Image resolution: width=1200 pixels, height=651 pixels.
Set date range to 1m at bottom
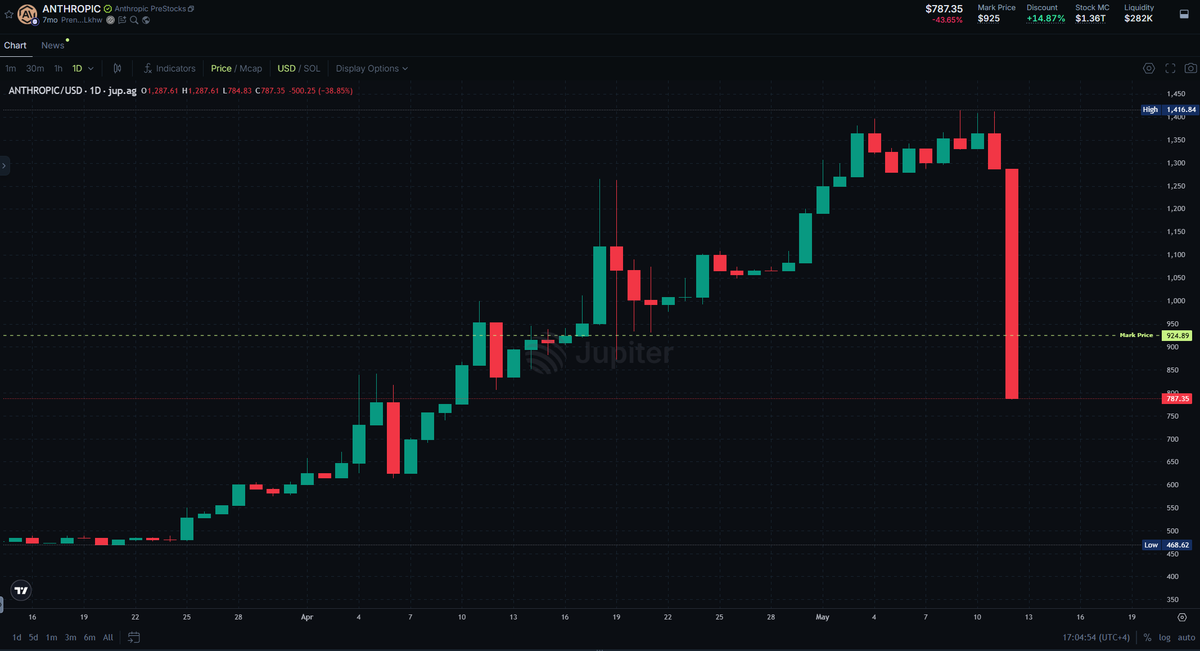(51, 637)
